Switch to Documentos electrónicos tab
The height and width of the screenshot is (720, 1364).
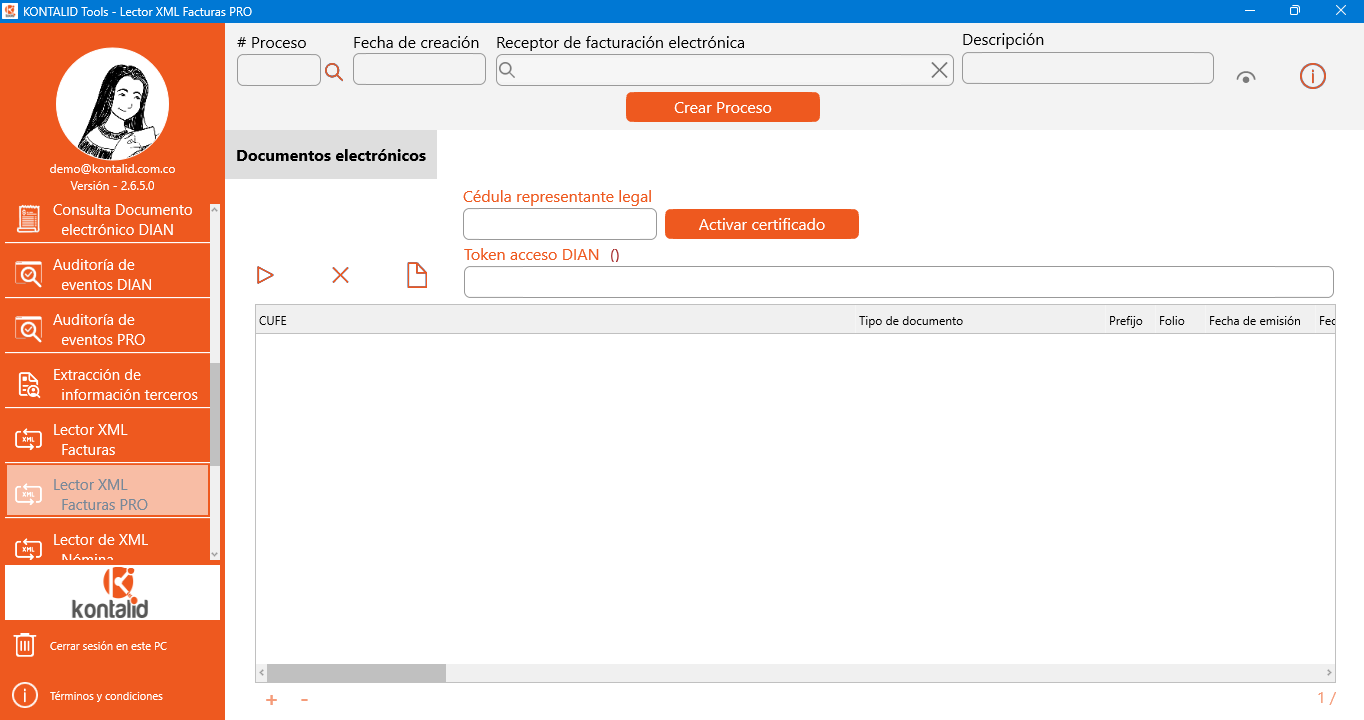(x=331, y=155)
